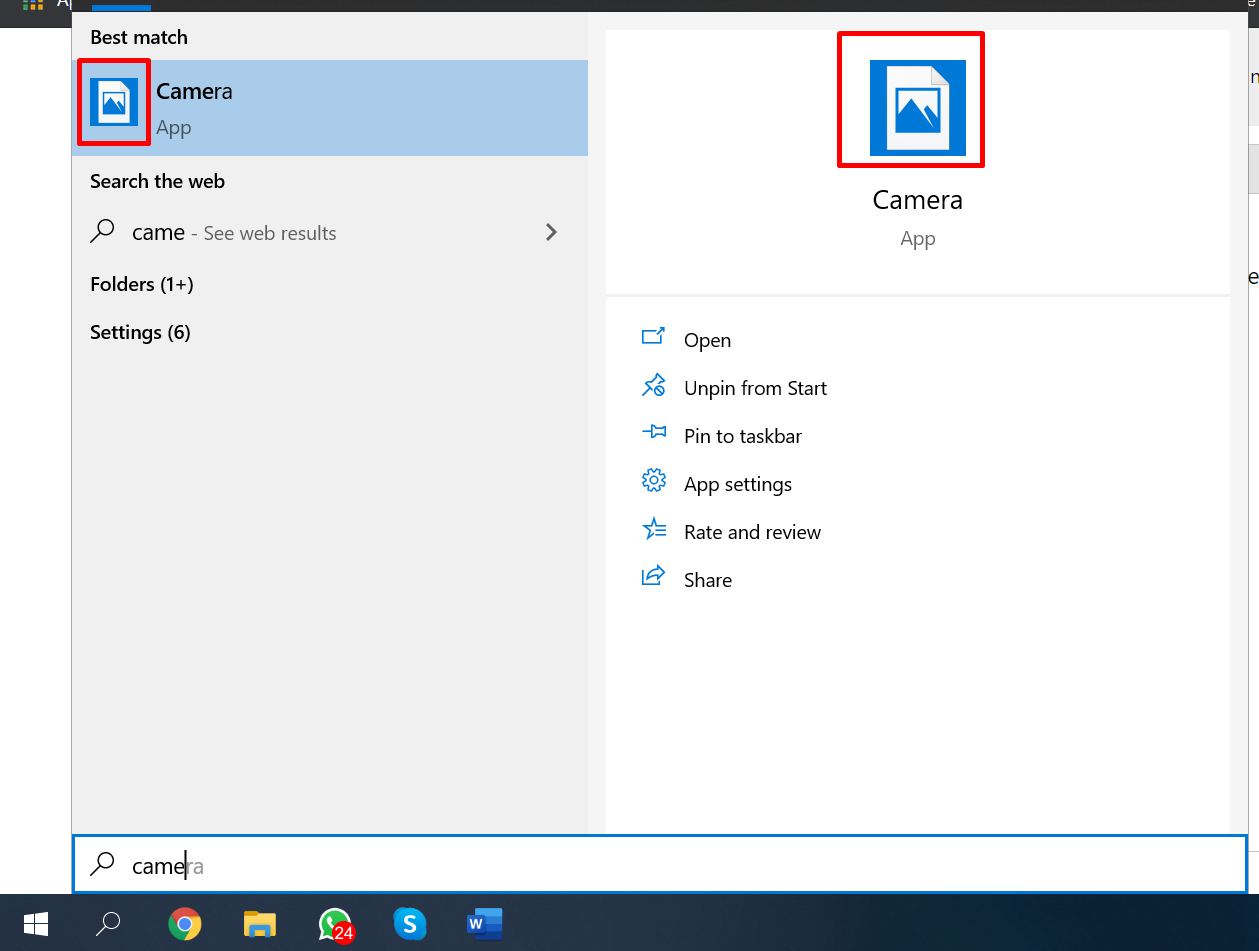The width and height of the screenshot is (1259, 951).
Task: Open File Explorer from the taskbar
Action: point(260,923)
